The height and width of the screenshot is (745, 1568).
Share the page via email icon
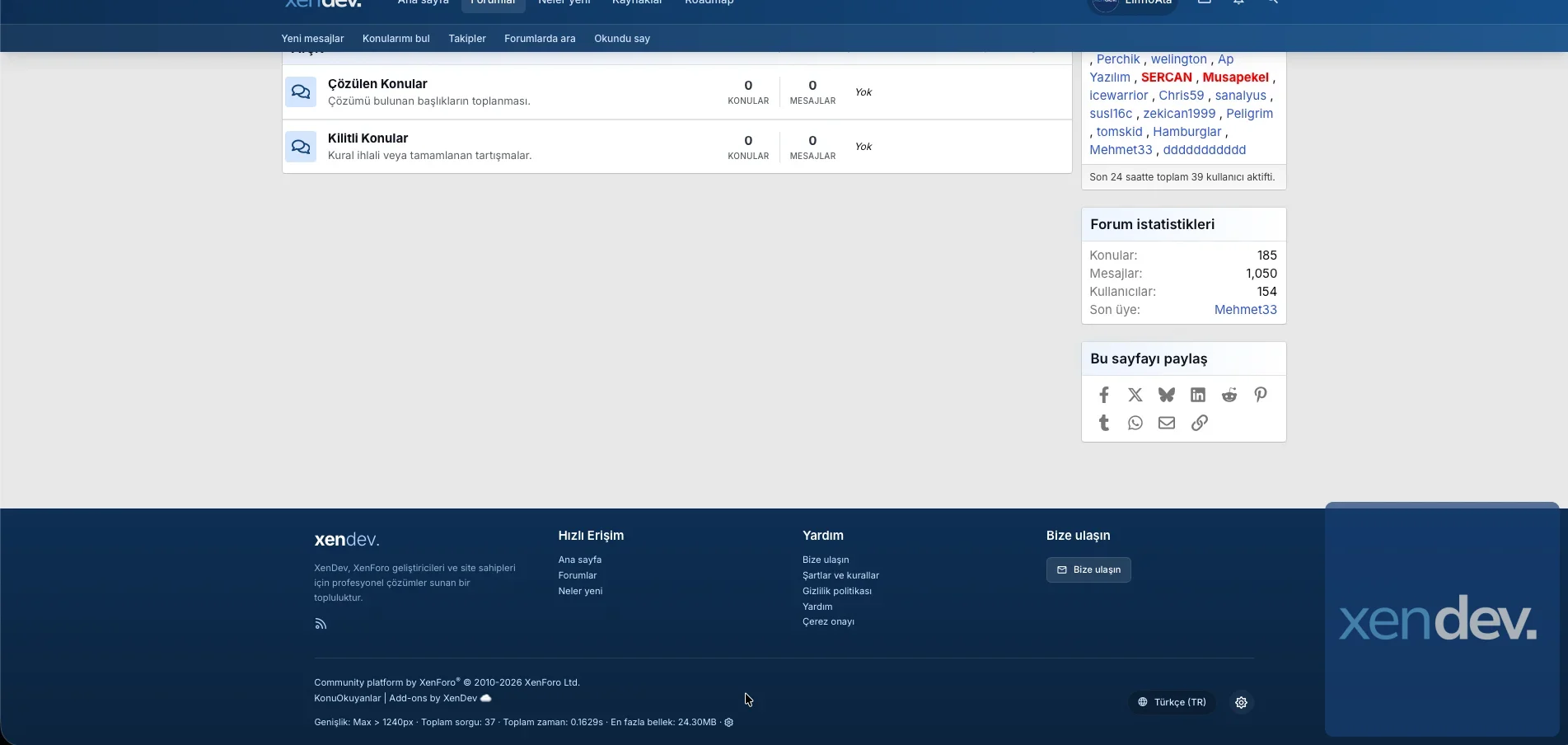(x=1166, y=423)
